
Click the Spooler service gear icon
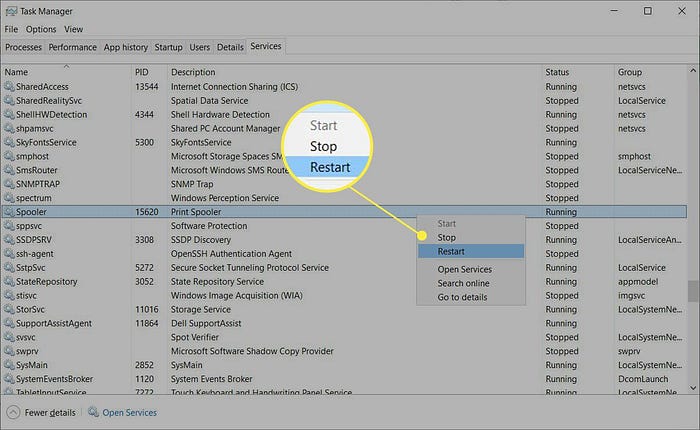pyautogui.click(x=9, y=212)
